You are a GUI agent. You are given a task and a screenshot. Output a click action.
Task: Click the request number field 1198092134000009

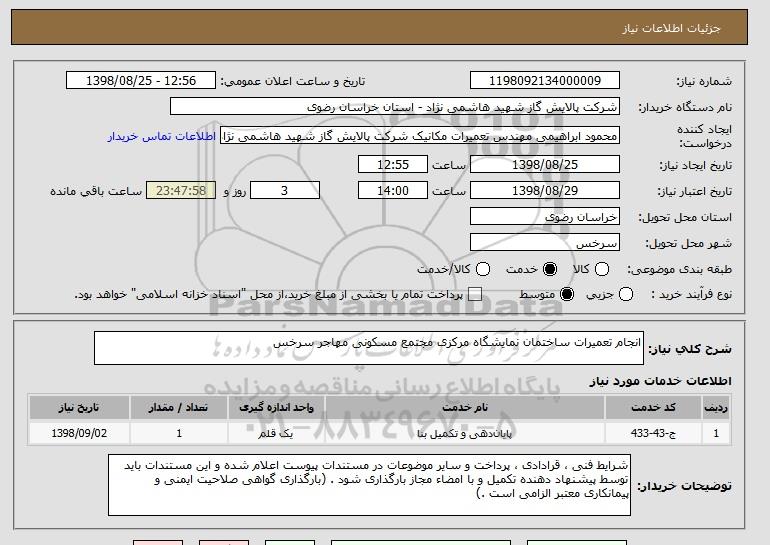544,81
